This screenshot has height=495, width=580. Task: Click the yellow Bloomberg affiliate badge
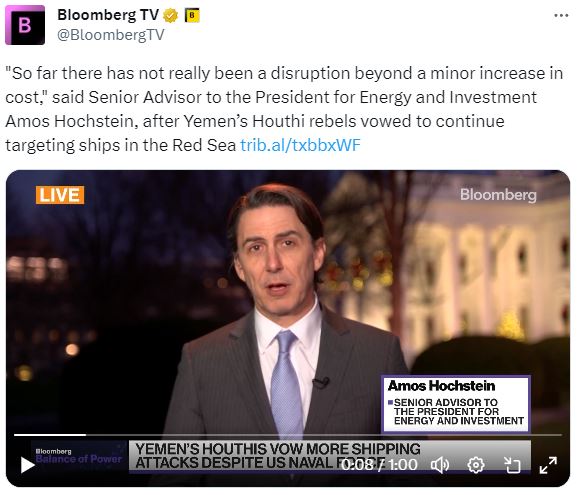pos(192,16)
